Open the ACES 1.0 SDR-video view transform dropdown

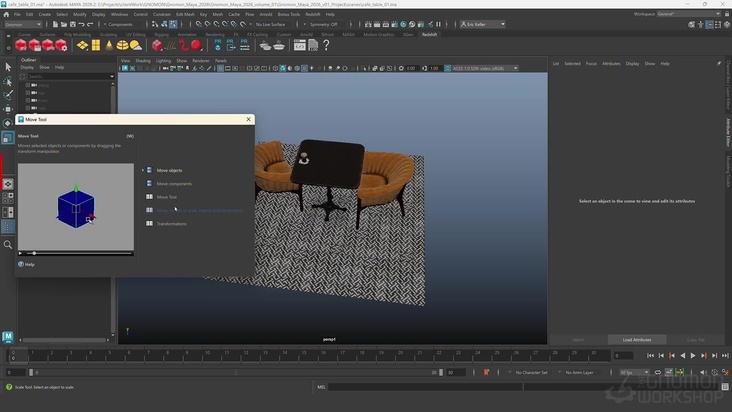(x=485, y=69)
